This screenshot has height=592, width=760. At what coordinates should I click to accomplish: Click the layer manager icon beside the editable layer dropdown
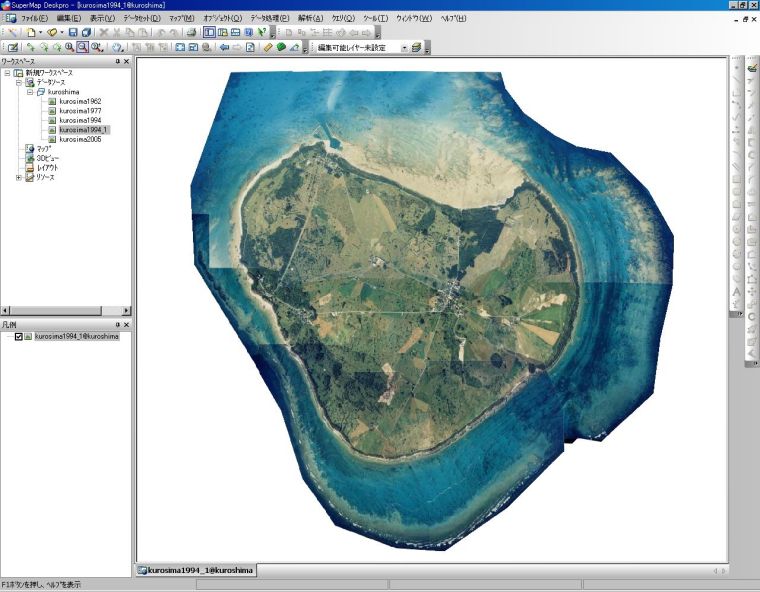415,47
